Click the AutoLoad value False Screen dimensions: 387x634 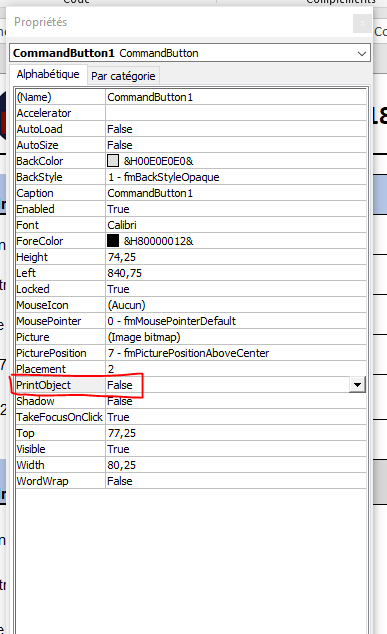pyautogui.click(x=120, y=129)
